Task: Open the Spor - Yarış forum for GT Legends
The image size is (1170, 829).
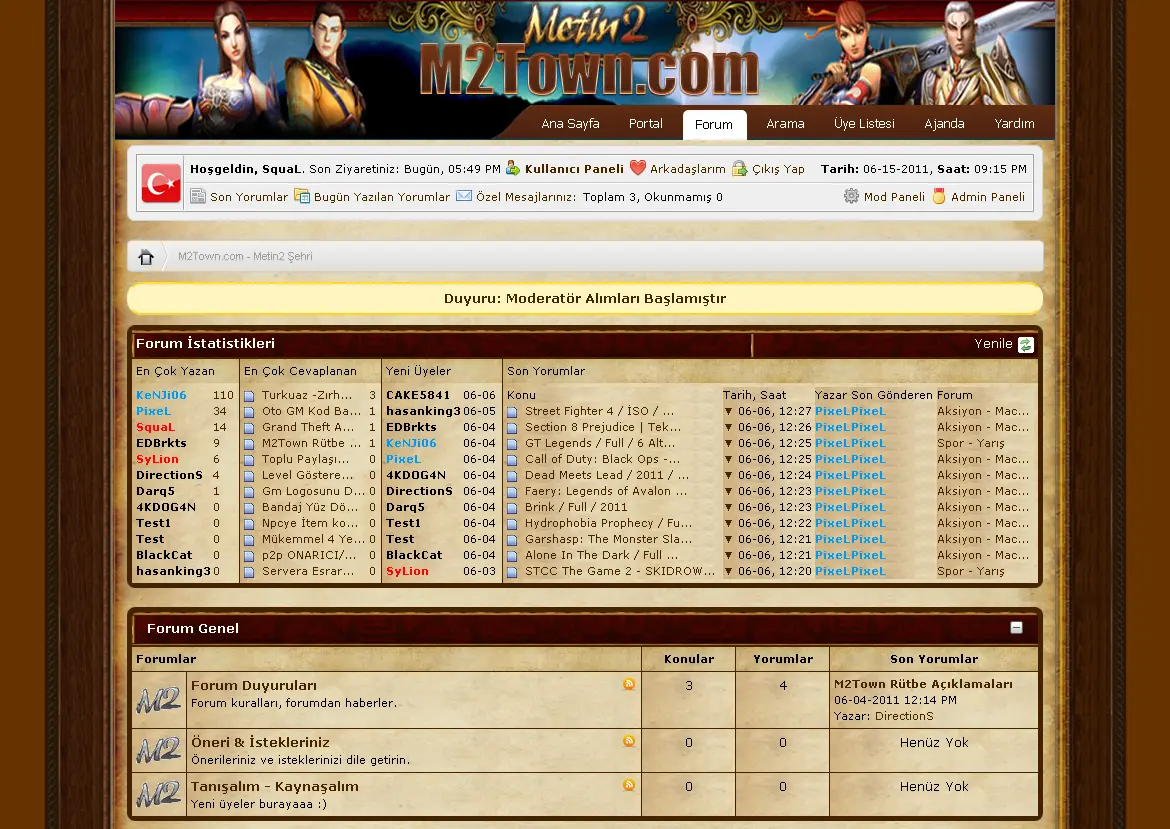Action: click(971, 443)
